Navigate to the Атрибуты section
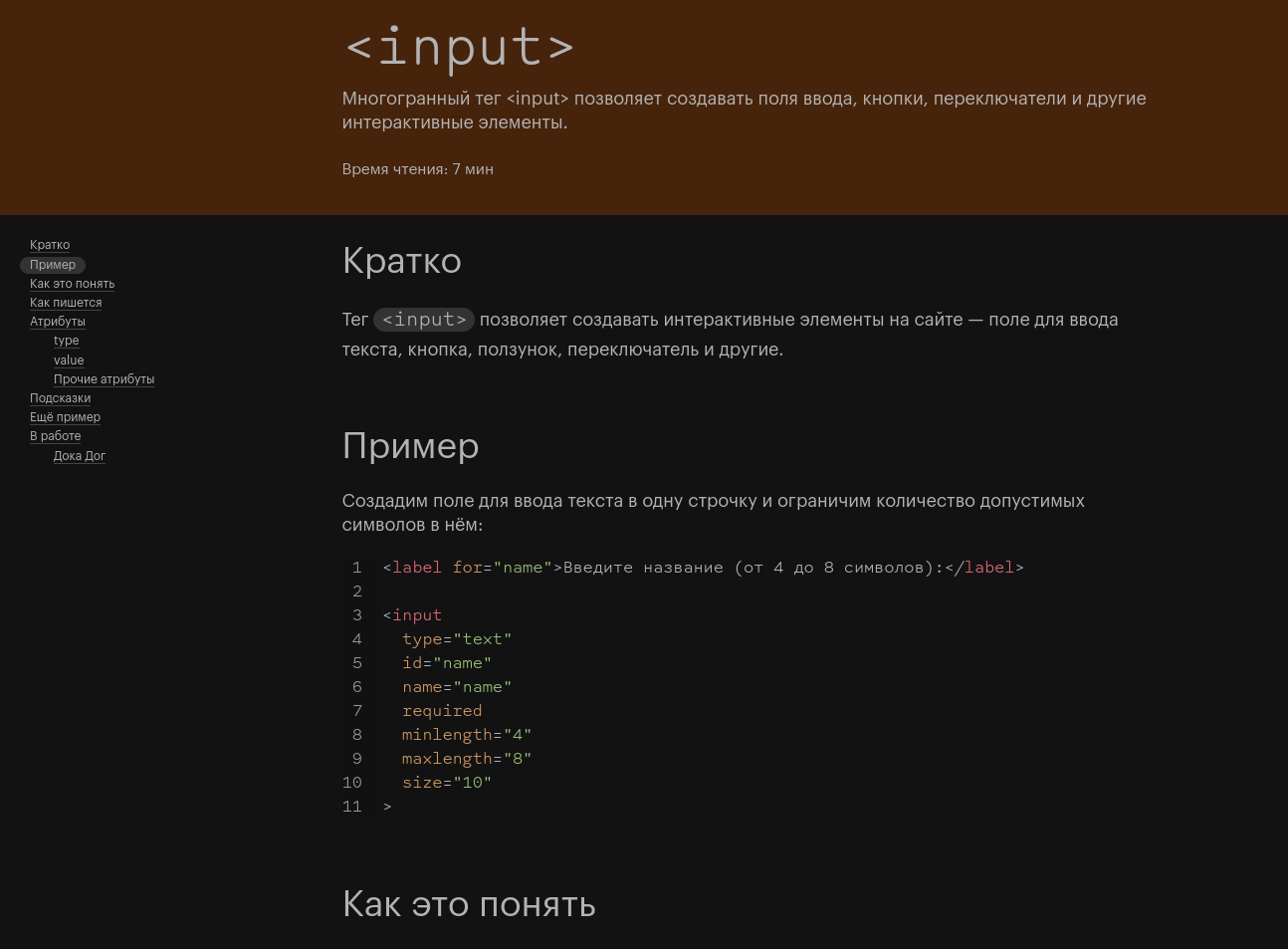The image size is (1288, 949). pos(57,322)
